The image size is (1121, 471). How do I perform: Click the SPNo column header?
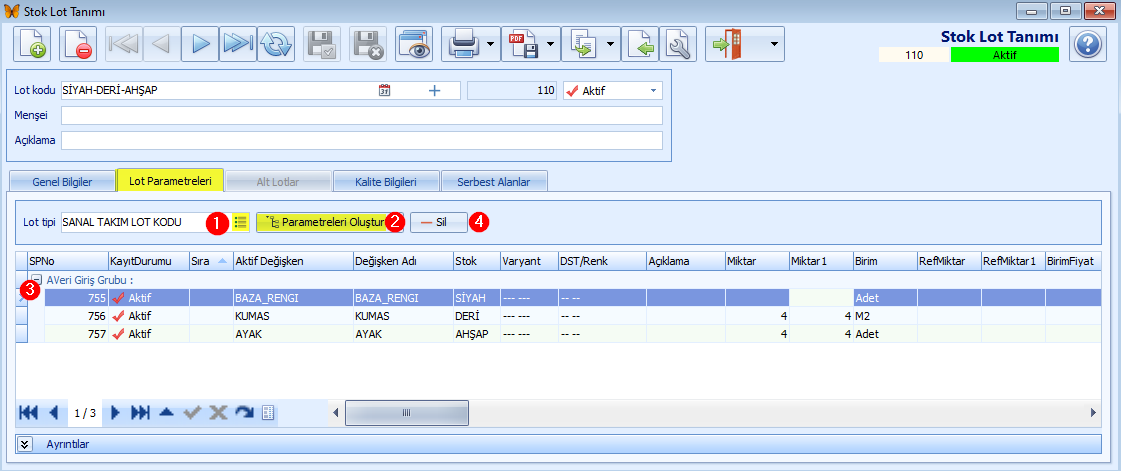pos(67,261)
